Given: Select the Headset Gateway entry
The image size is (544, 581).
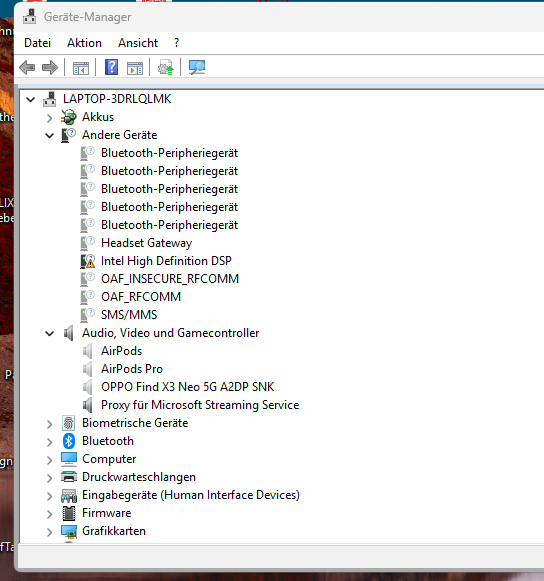Looking at the screenshot, I should pos(146,243).
